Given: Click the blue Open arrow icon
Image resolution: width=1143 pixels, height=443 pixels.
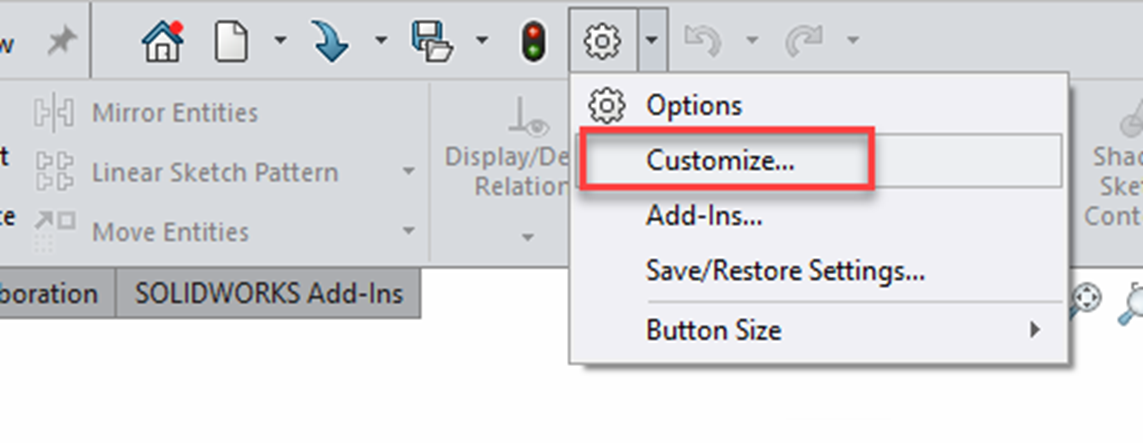Looking at the screenshot, I should point(331,41).
